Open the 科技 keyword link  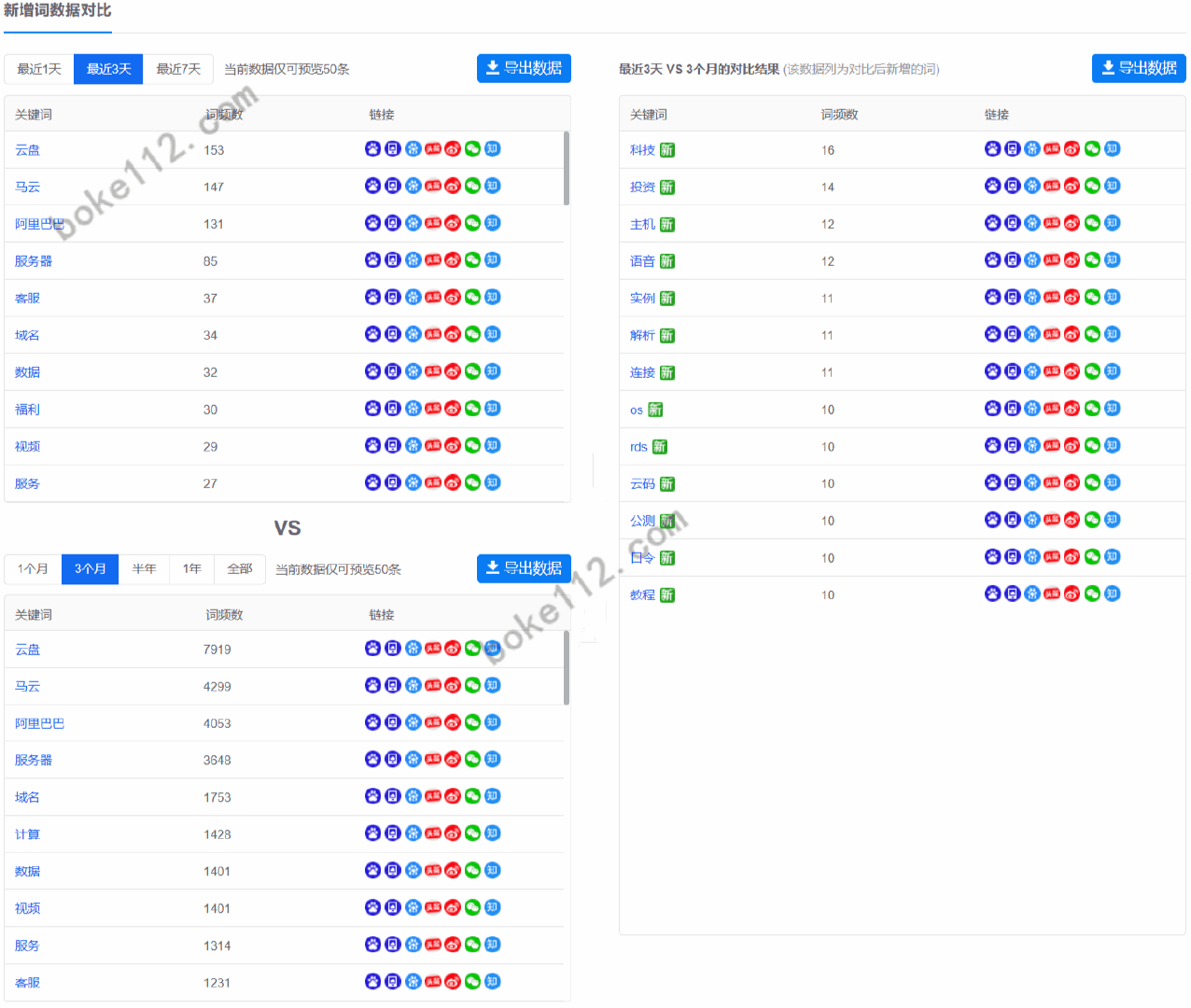pos(642,150)
